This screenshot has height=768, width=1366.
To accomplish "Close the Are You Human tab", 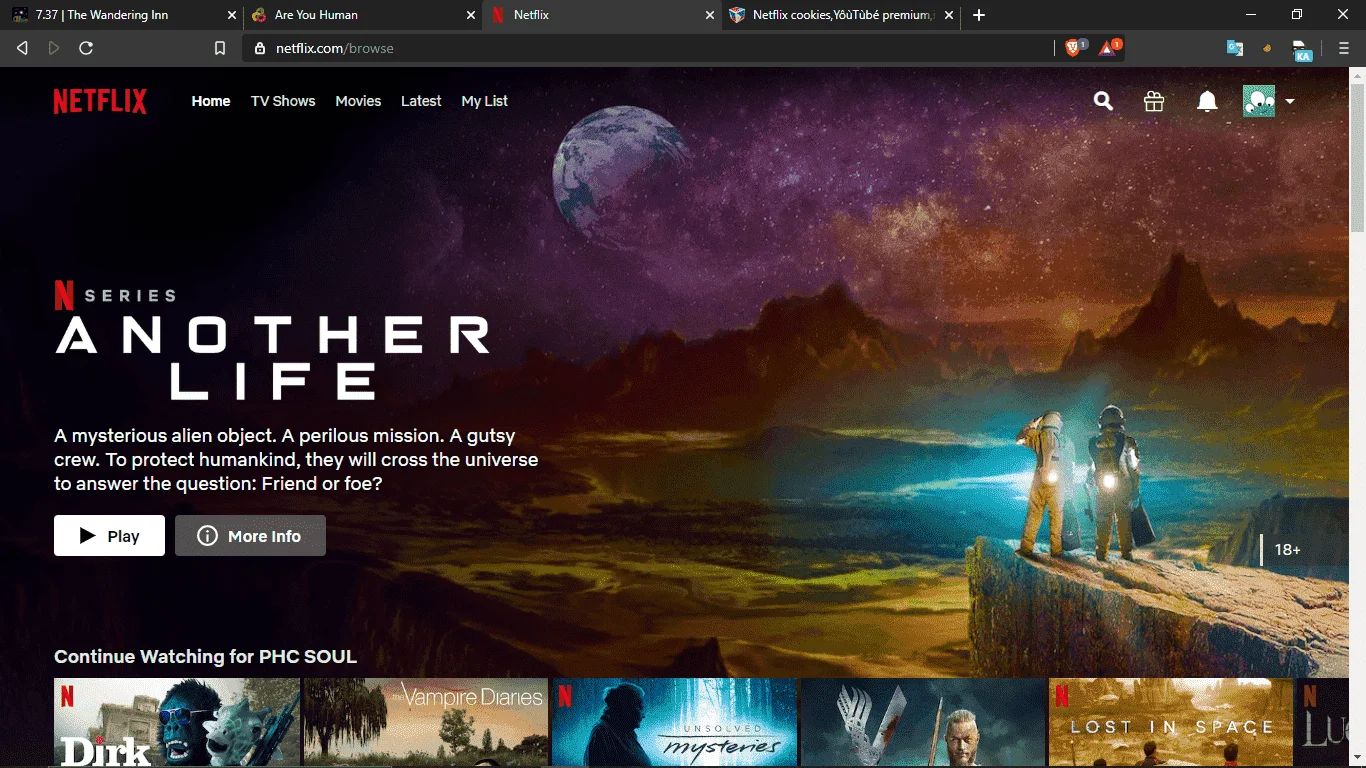I will (471, 15).
